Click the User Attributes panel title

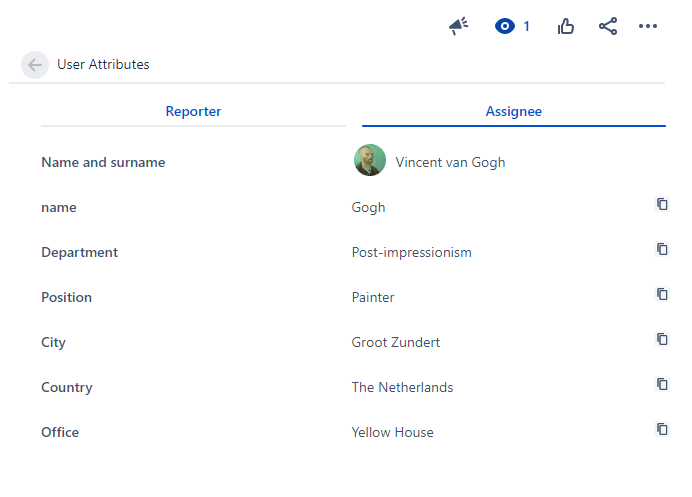coord(103,65)
